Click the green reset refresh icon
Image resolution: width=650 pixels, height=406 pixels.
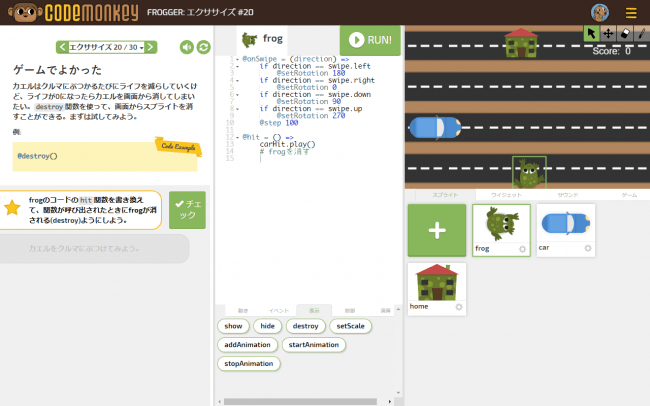click(204, 47)
